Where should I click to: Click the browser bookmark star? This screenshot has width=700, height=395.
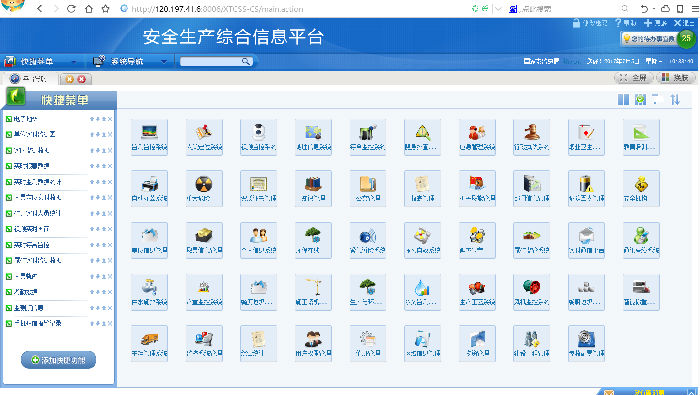pos(106,8)
